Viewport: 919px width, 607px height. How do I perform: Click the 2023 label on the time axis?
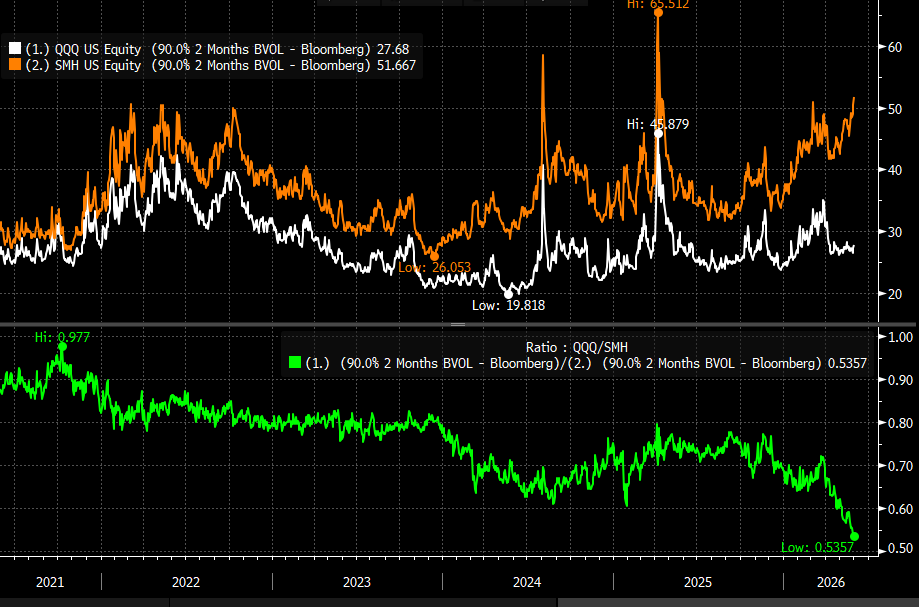tap(356, 582)
